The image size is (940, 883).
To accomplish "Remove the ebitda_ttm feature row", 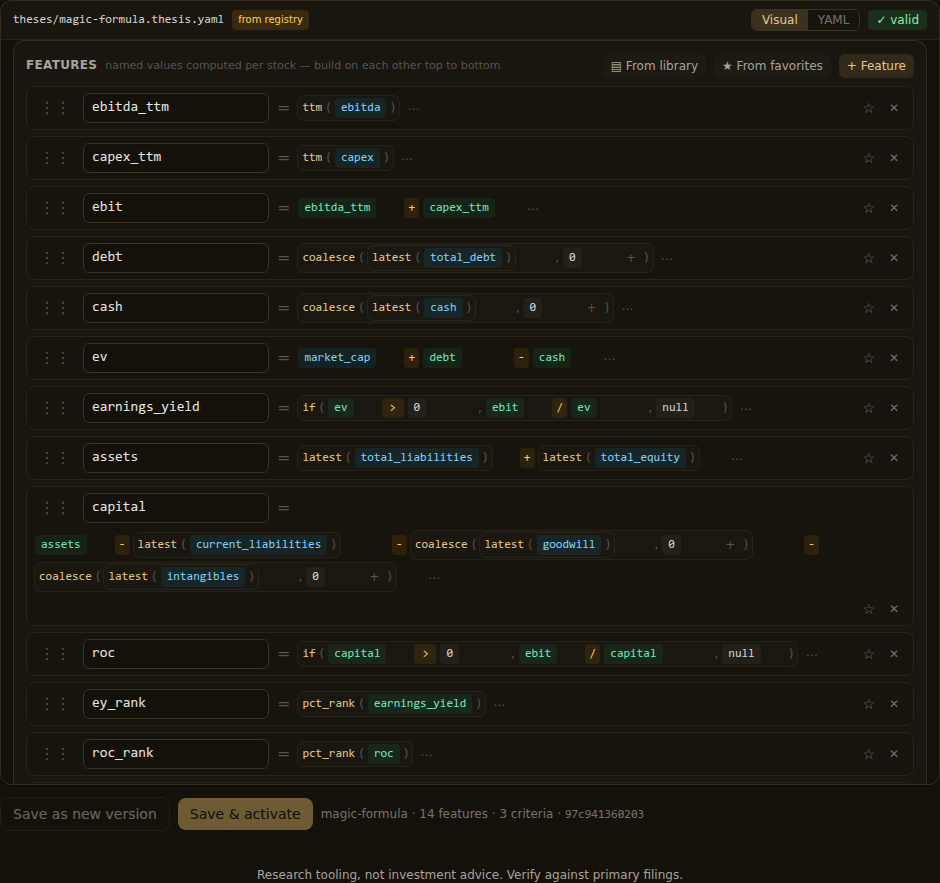I will tap(894, 108).
